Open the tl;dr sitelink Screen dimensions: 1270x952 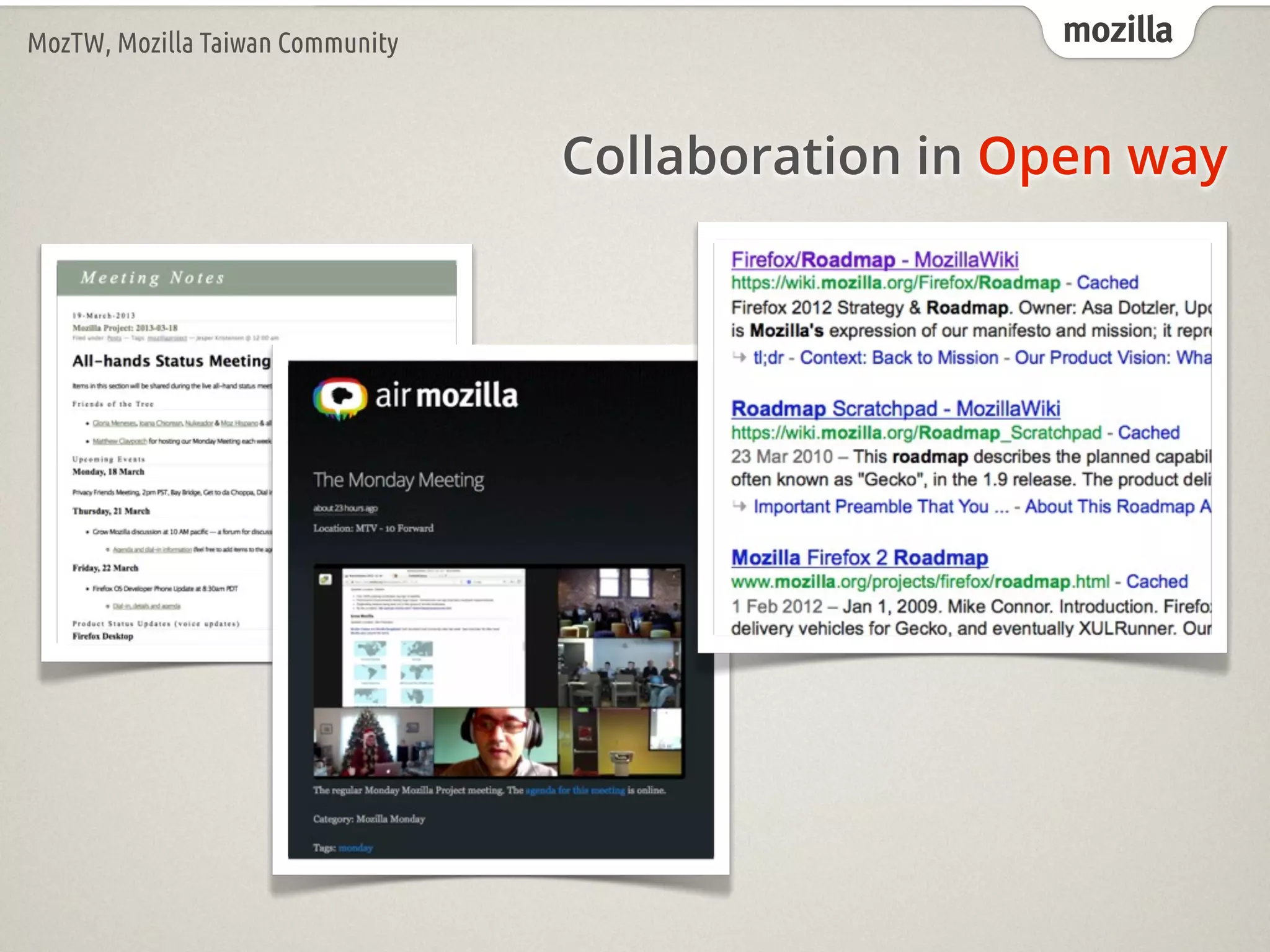768,358
